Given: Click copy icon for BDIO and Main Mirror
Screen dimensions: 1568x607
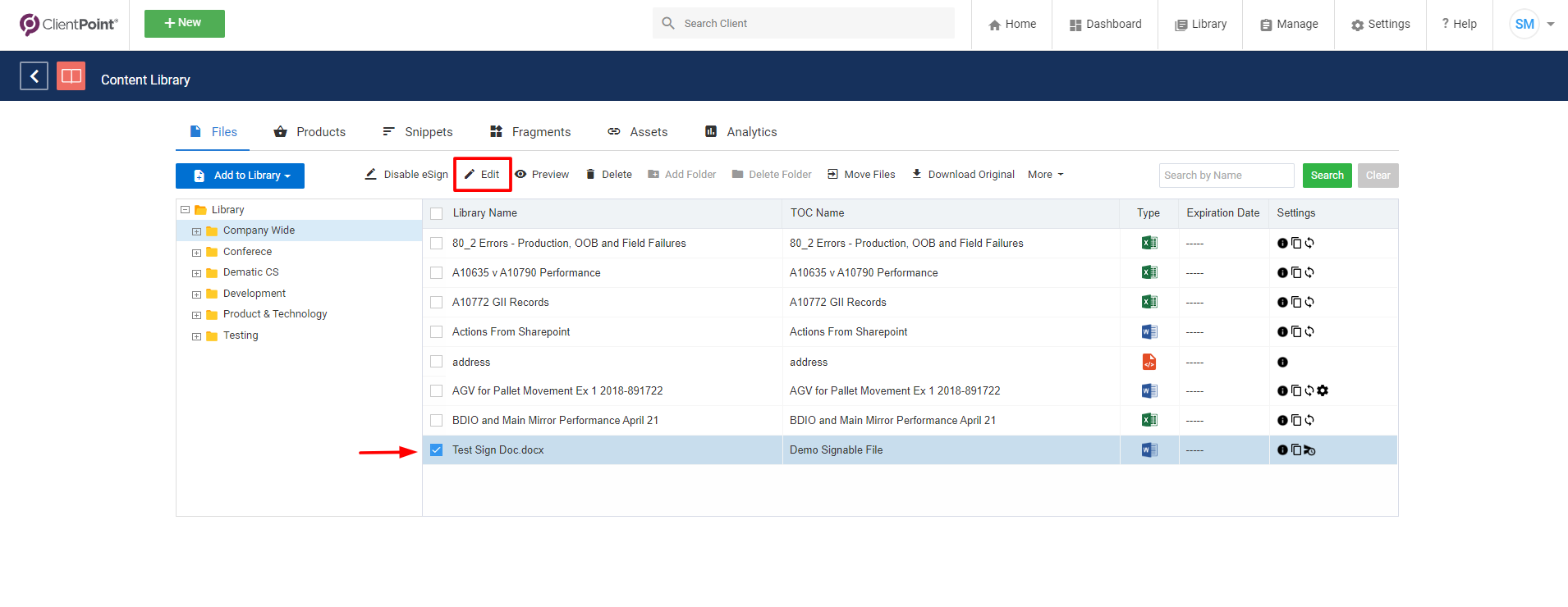Looking at the screenshot, I should click(x=1296, y=420).
